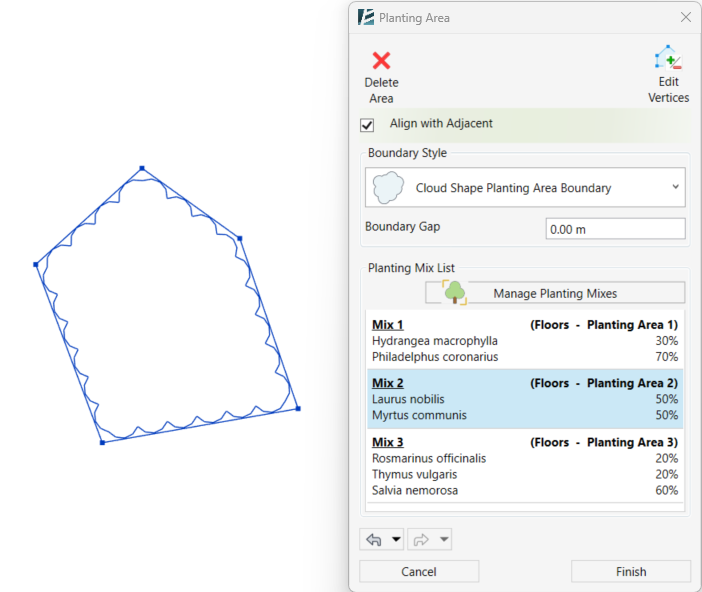Open the Boundary Style dropdown
The height and width of the screenshot is (592, 702).
pyautogui.click(x=676, y=187)
